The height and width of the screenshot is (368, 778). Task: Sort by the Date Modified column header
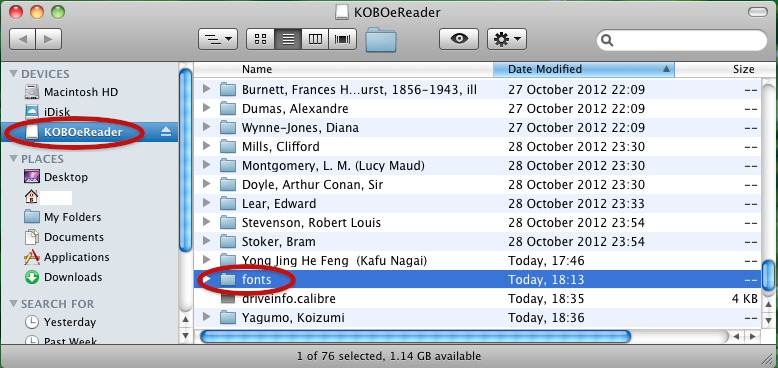(584, 69)
